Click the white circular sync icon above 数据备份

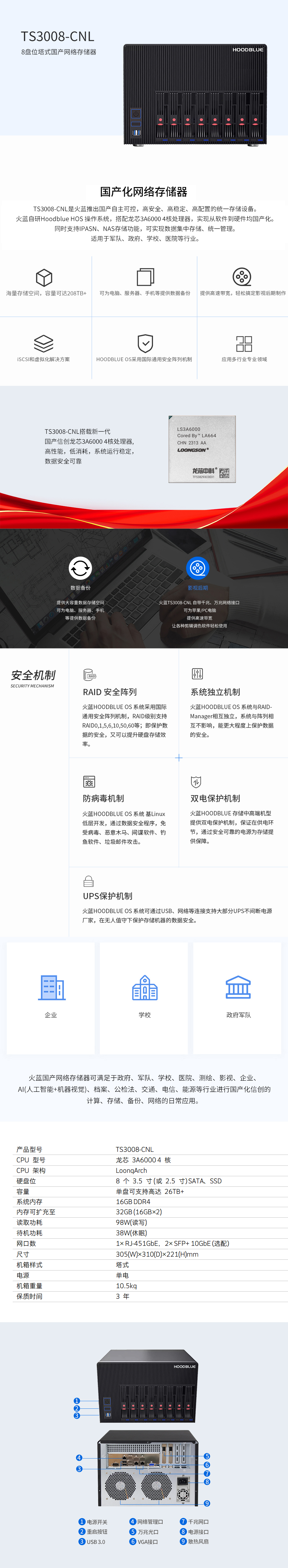click(81, 569)
